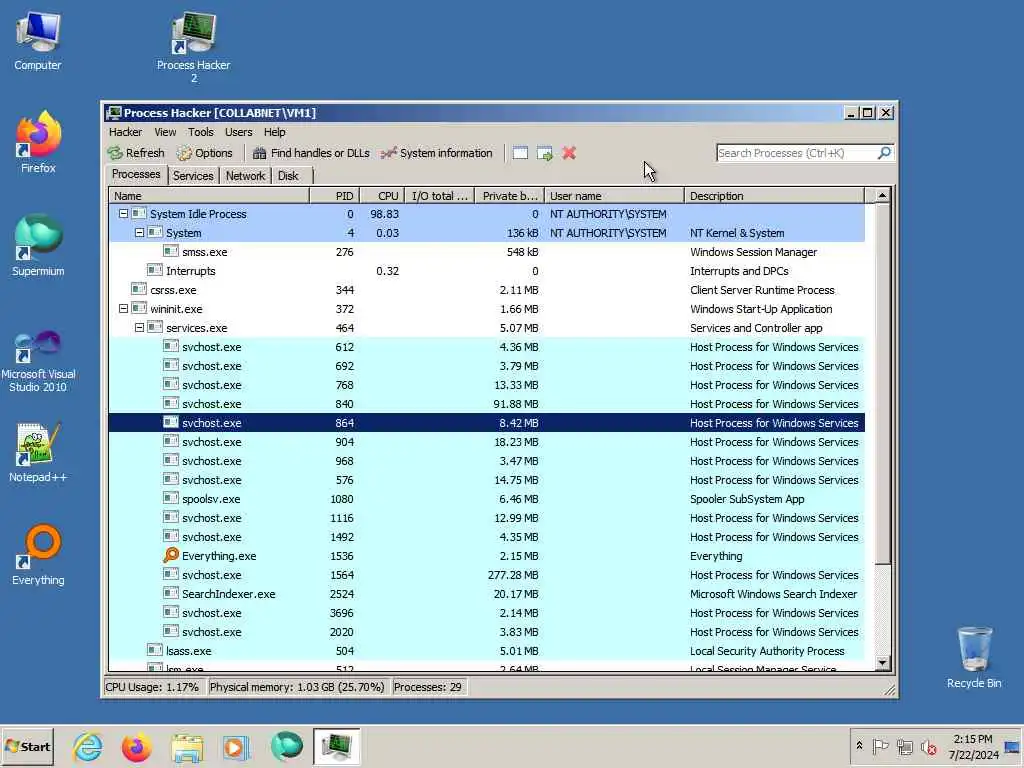This screenshot has height=768, width=1024.
Task: Select svchost.exe with PID 612
Action: 487,347
